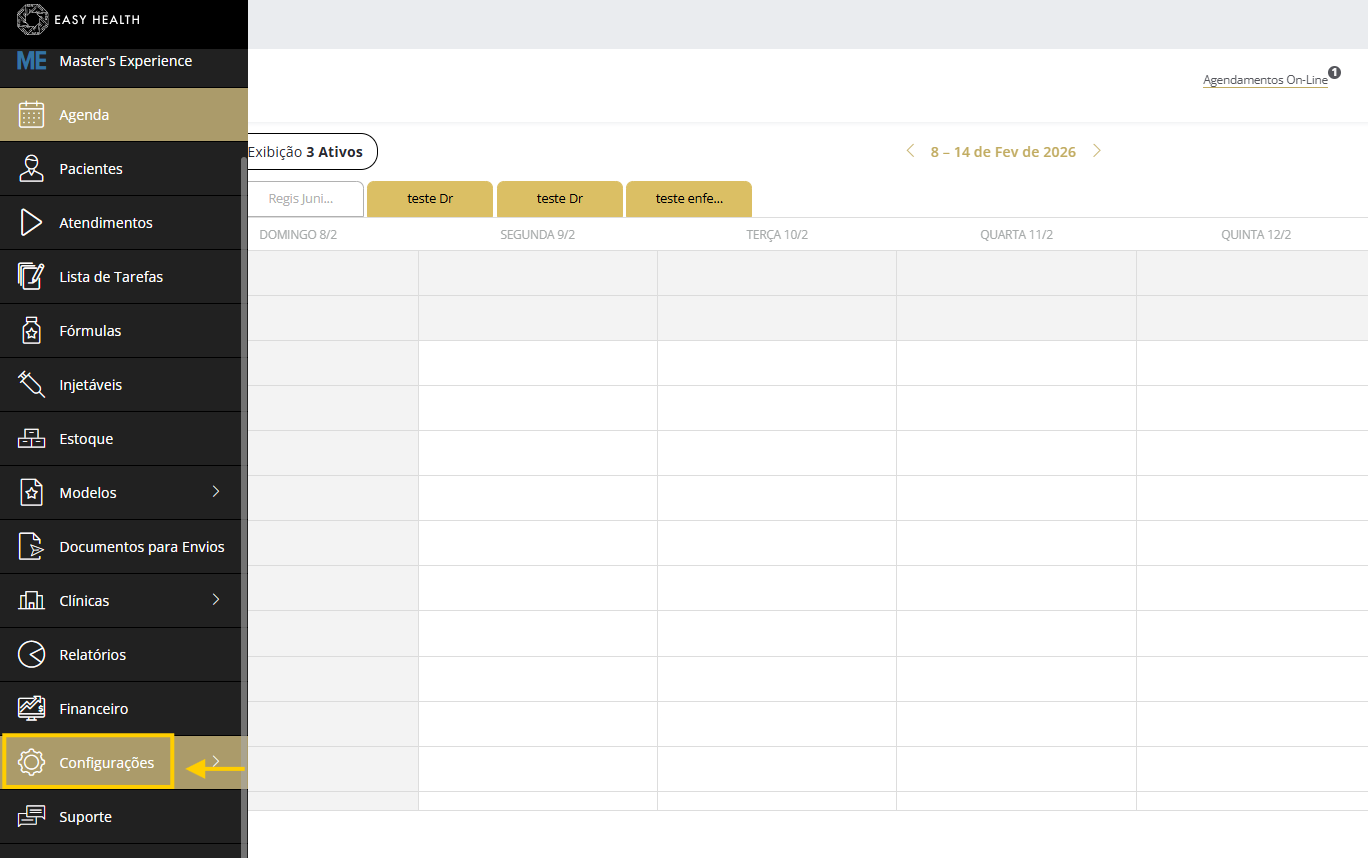The height and width of the screenshot is (858, 1368).
Task: Expand the Modelos submenu chevron
Action: click(x=216, y=492)
